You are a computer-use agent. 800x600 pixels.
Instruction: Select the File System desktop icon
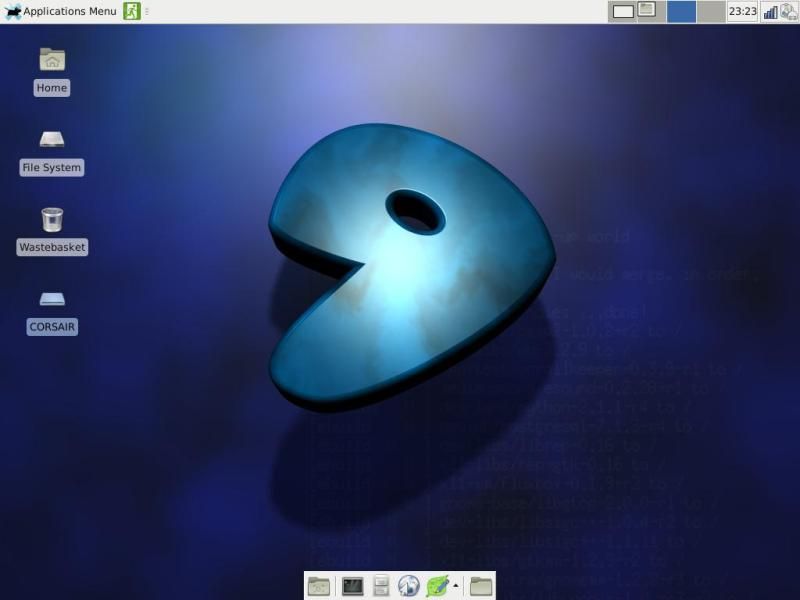point(52,153)
